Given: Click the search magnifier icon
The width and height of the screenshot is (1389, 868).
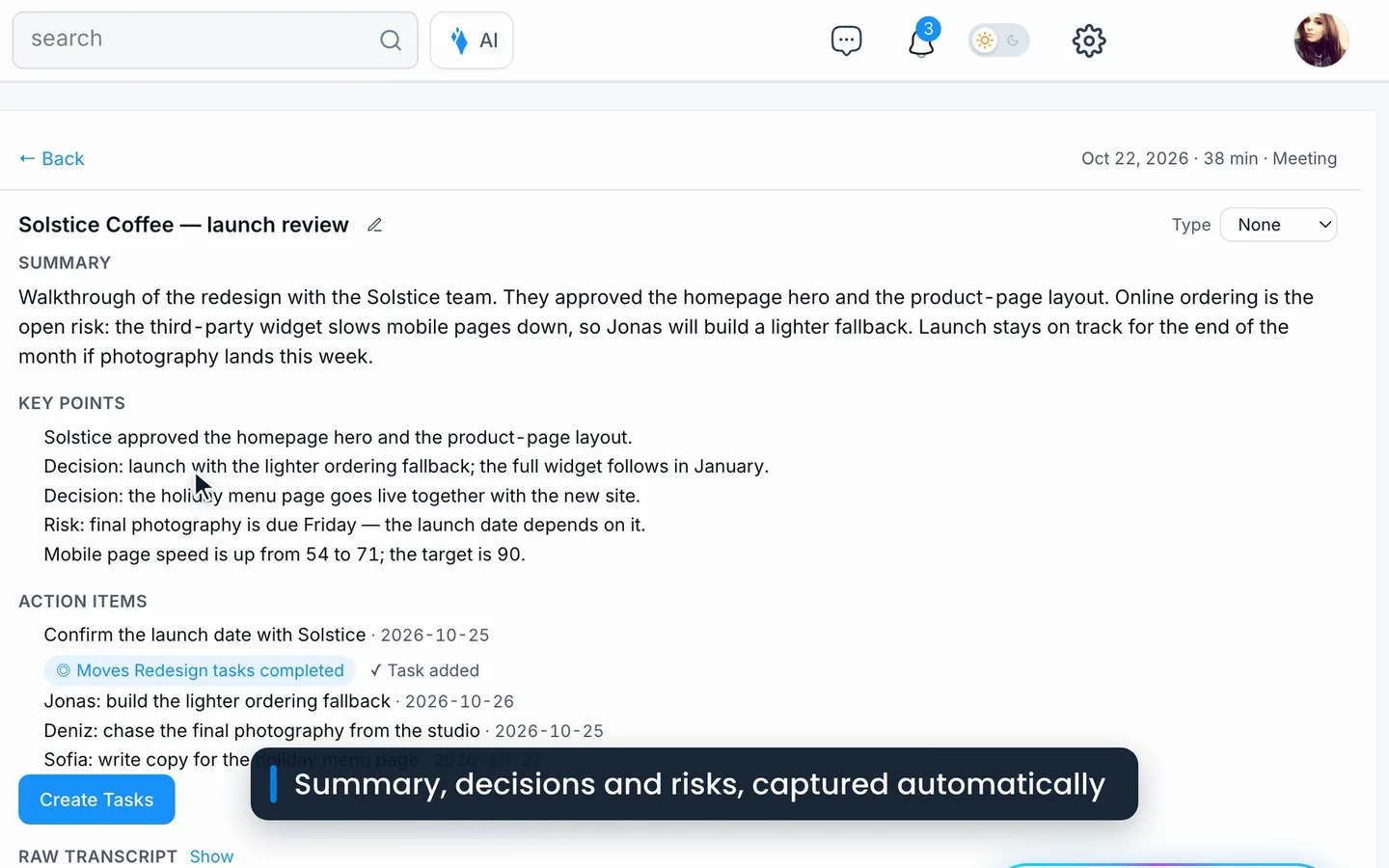Looking at the screenshot, I should coord(390,40).
